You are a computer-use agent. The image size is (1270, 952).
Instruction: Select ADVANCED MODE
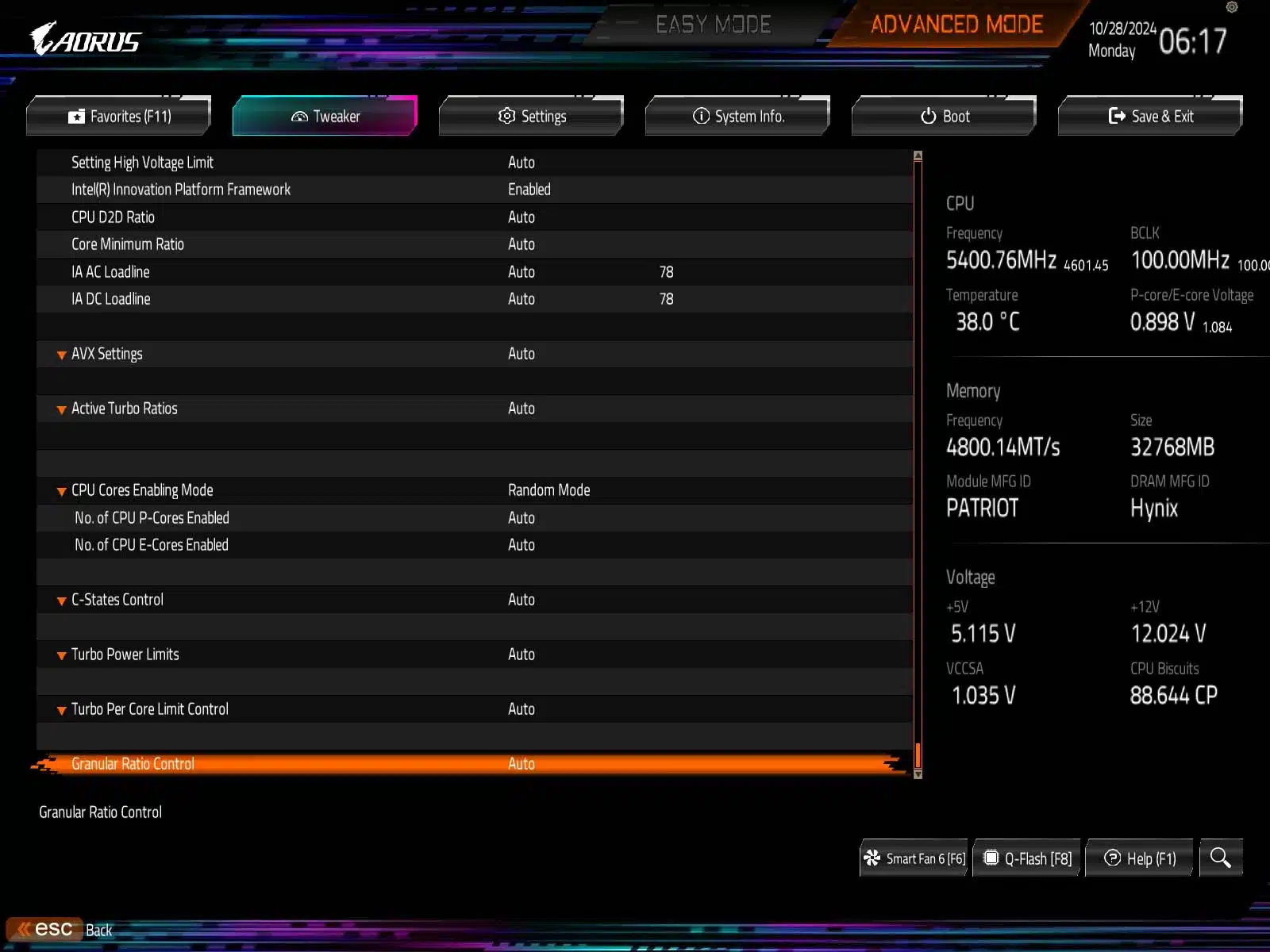pyautogui.click(x=956, y=25)
